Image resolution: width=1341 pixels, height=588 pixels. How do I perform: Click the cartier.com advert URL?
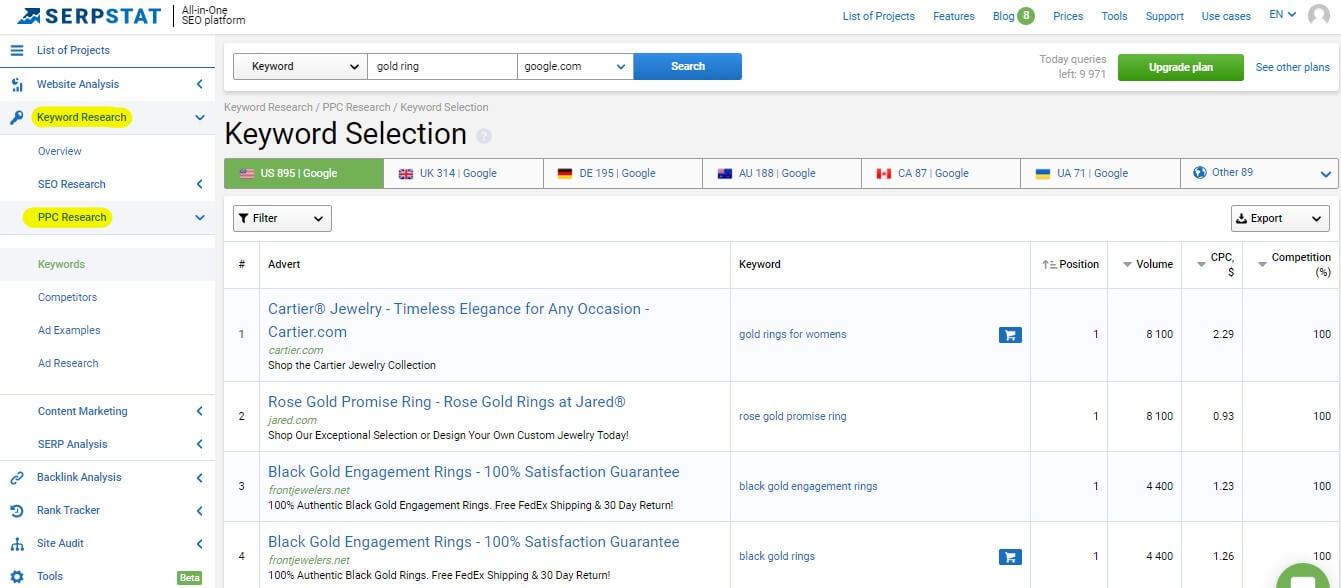[x=296, y=350]
